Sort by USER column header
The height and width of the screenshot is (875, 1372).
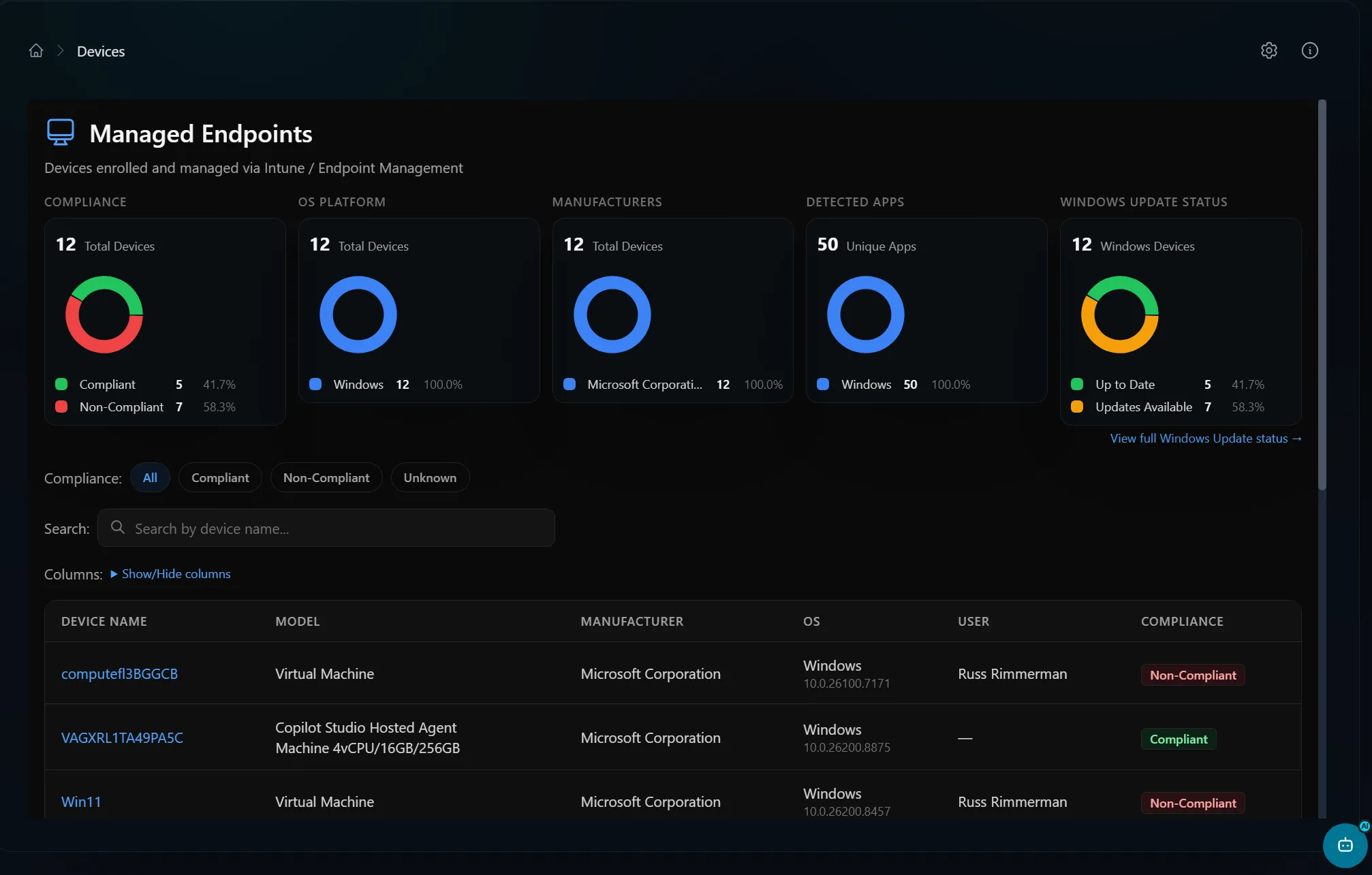pyautogui.click(x=973, y=621)
